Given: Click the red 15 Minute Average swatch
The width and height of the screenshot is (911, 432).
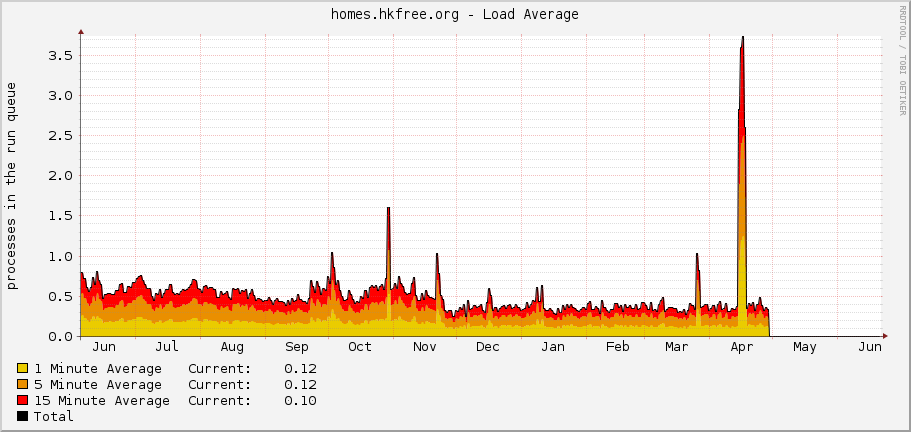Looking at the screenshot, I should (x=23, y=400).
